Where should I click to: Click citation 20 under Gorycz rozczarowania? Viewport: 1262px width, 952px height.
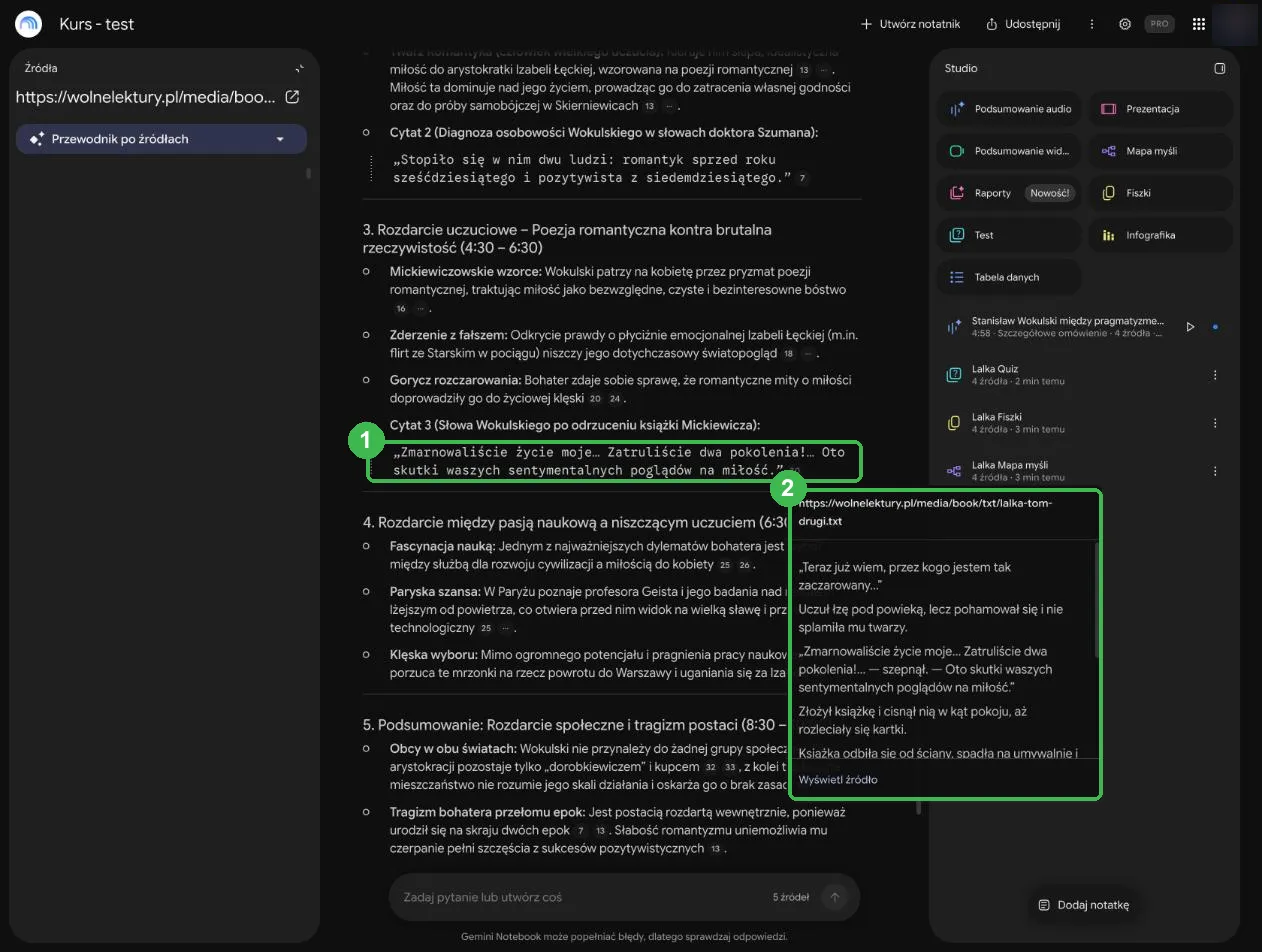click(596, 399)
